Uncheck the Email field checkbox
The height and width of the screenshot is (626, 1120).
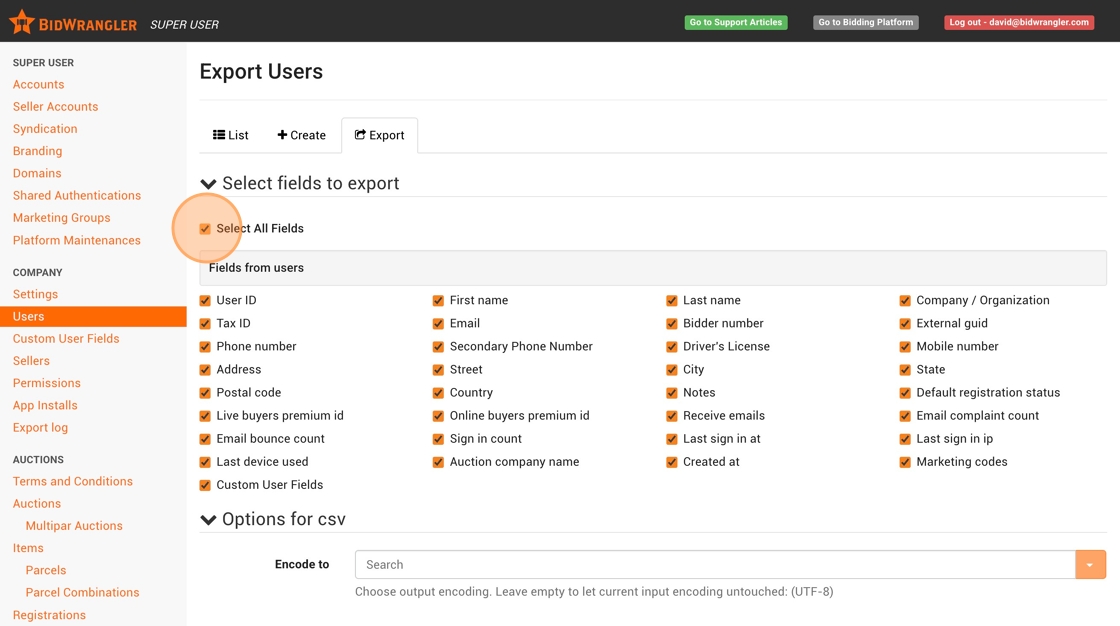(x=438, y=324)
